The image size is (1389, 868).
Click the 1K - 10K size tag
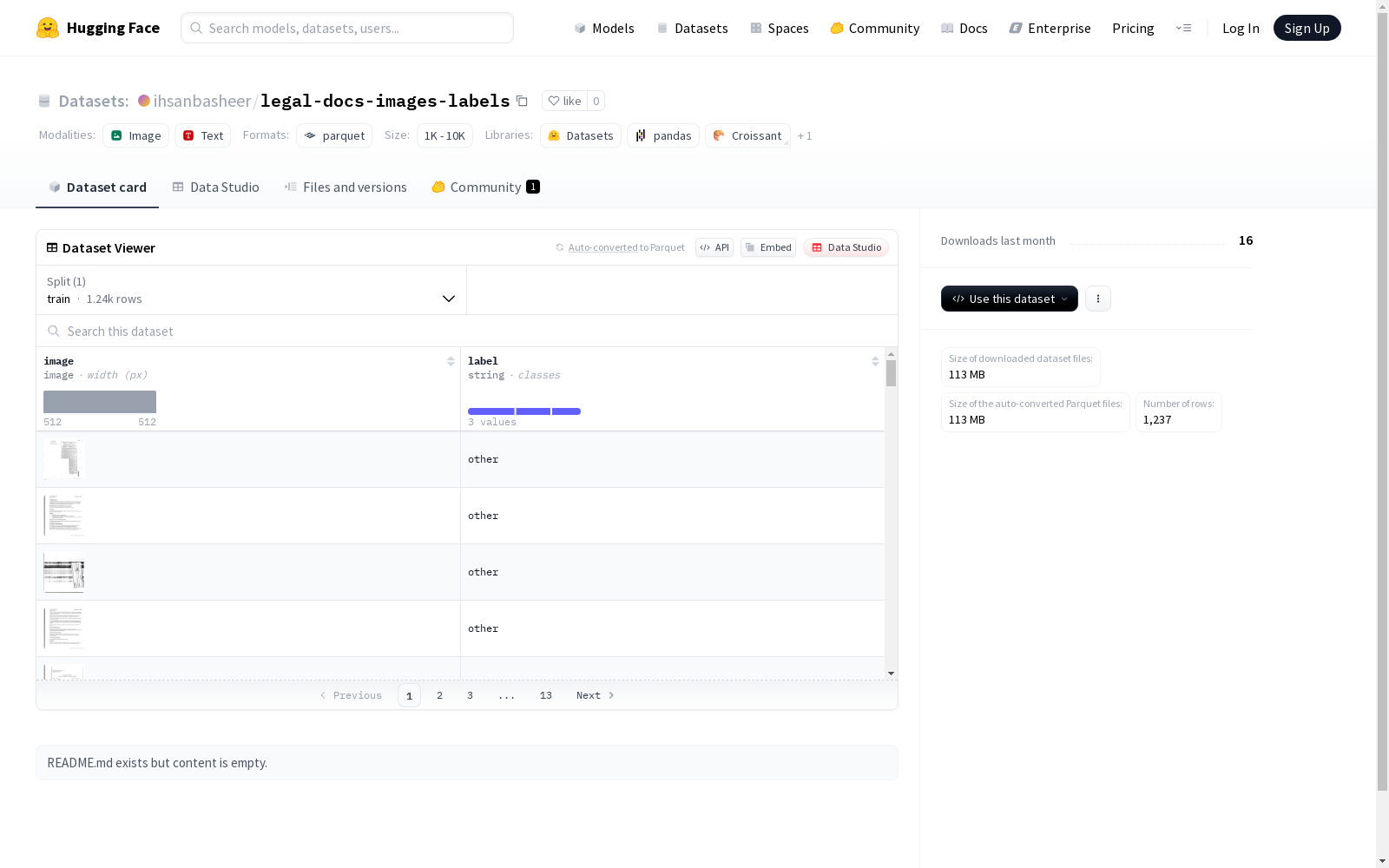[x=444, y=135]
